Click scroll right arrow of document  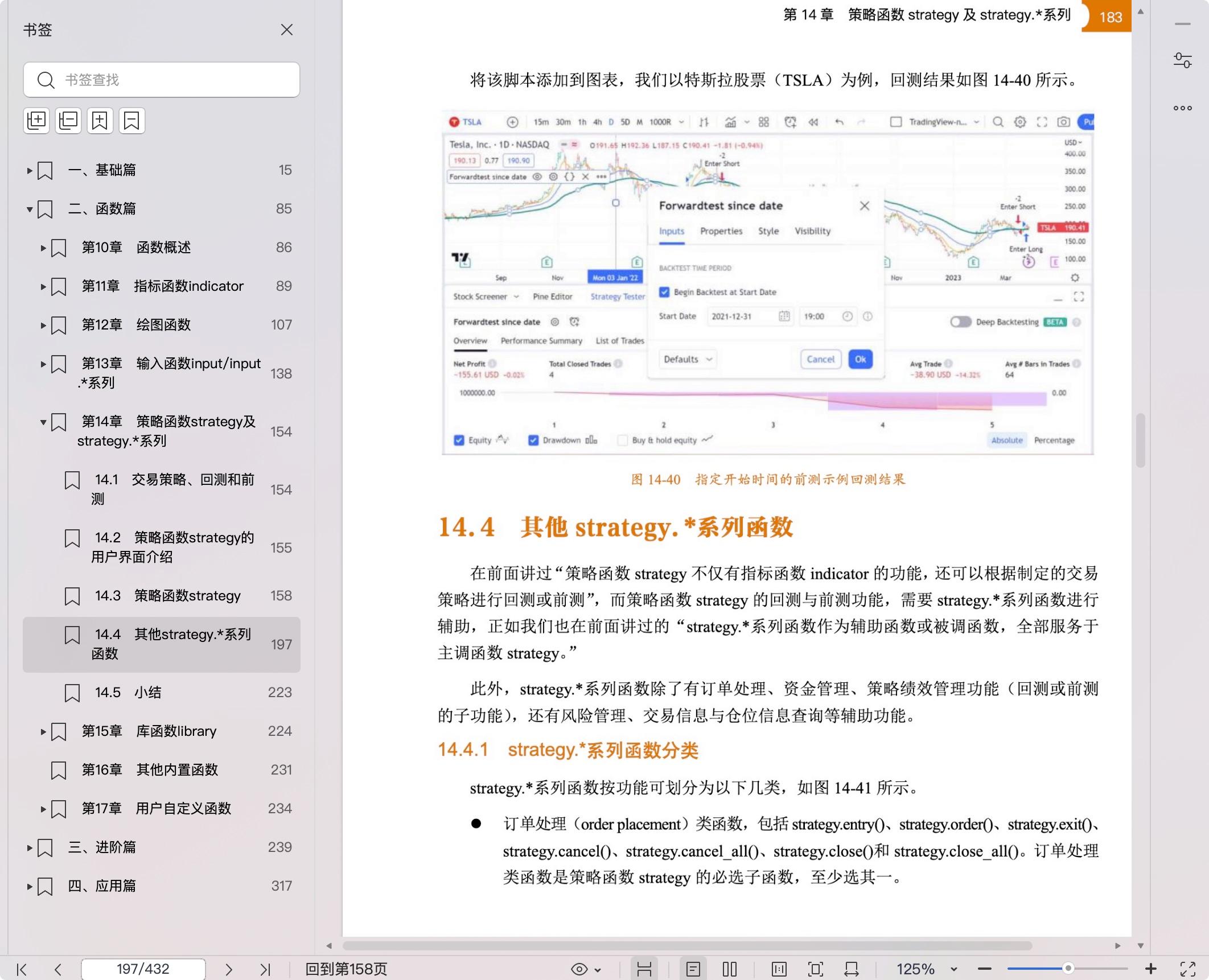(1118, 946)
